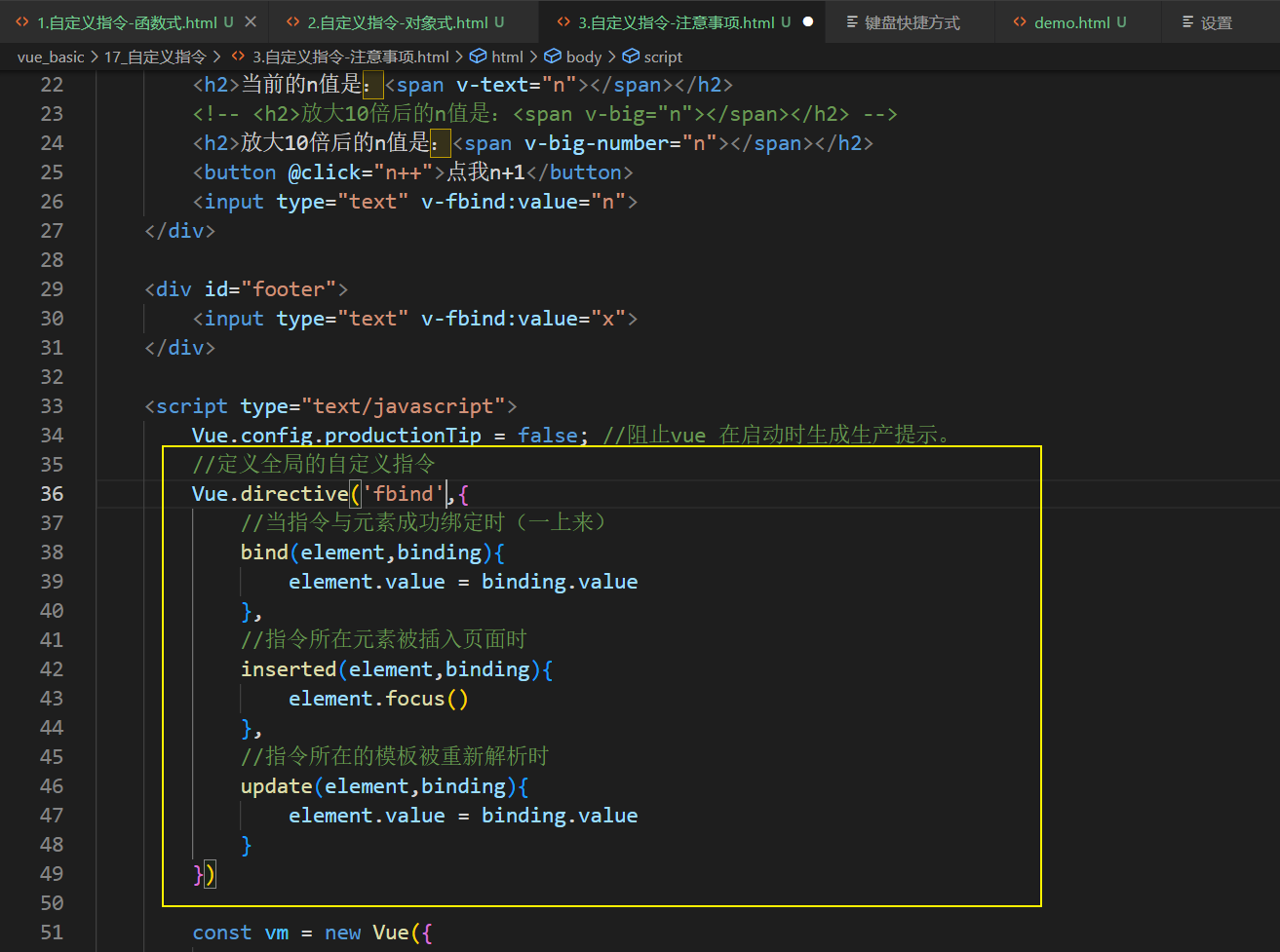Click chevron after 17_自定义指令 breadcrumb
This screenshot has width=1280, height=952.
point(216,57)
